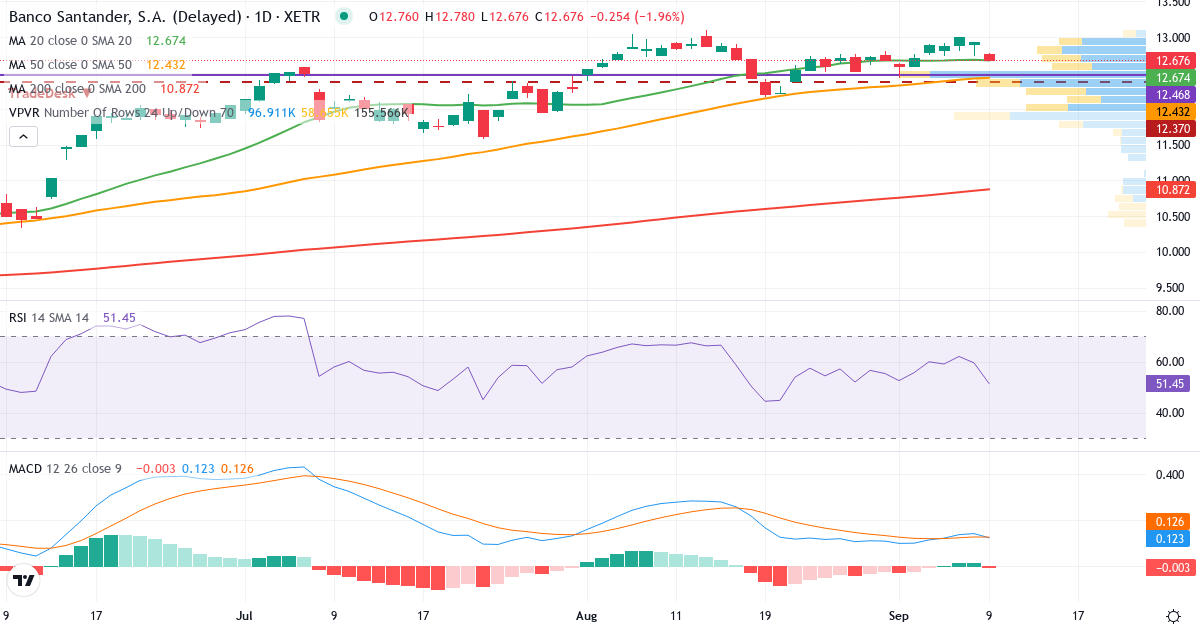This screenshot has width=1200, height=630.
Task: Click the 11 date label on time axis
Action: click(x=676, y=616)
